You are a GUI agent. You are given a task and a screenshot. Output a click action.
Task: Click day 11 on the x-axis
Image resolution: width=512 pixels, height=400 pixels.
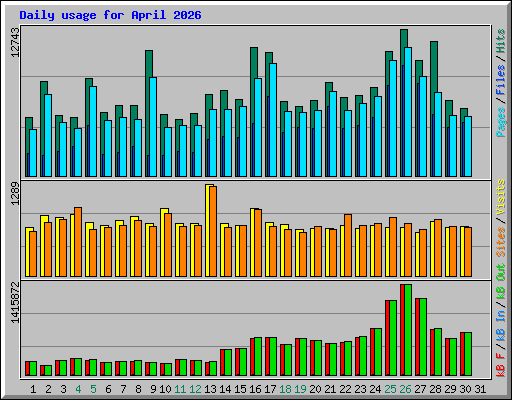(x=180, y=389)
